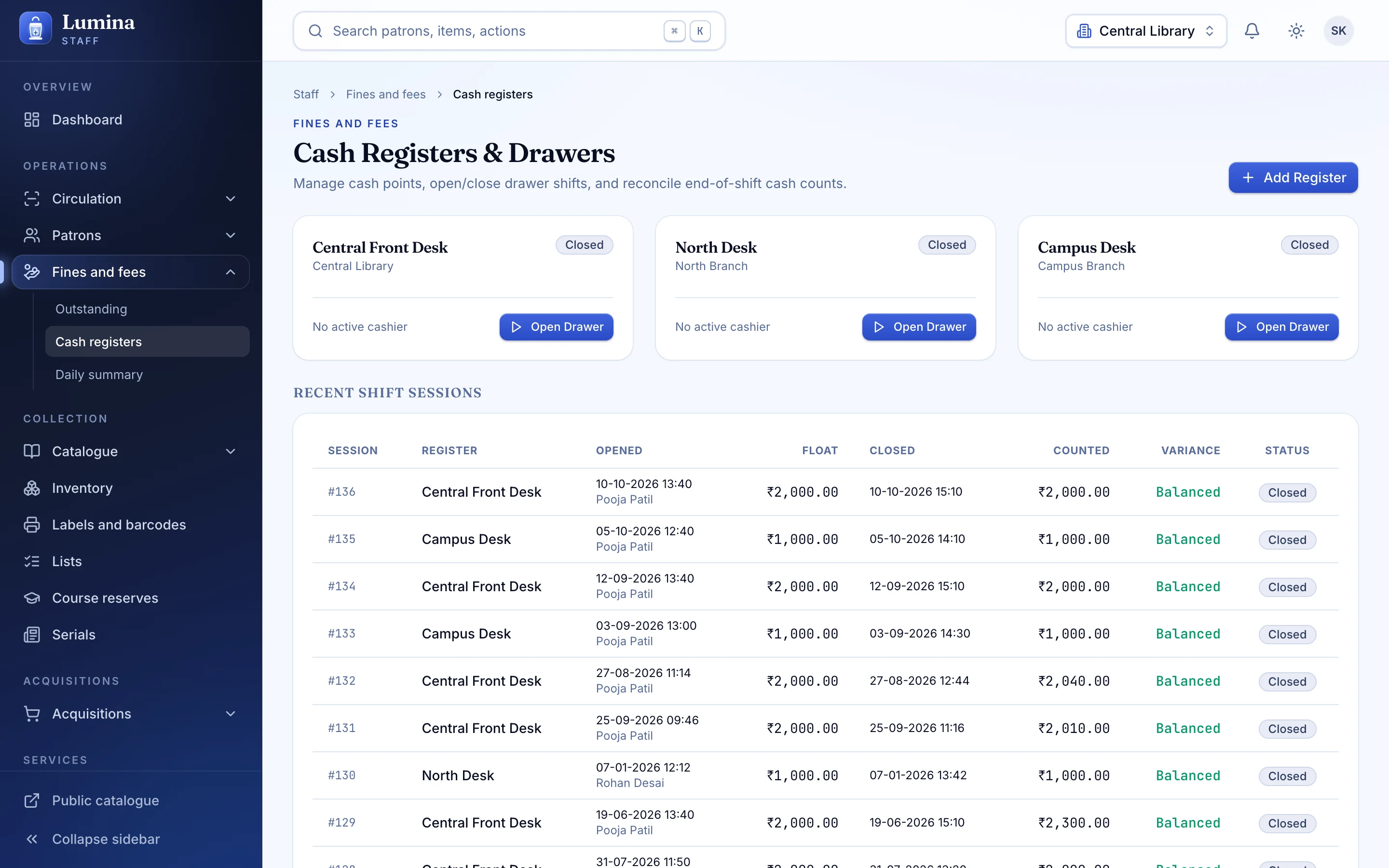1389x868 pixels.
Task: Click the Lists checklist icon
Action: pyautogui.click(x=31, y=561)
